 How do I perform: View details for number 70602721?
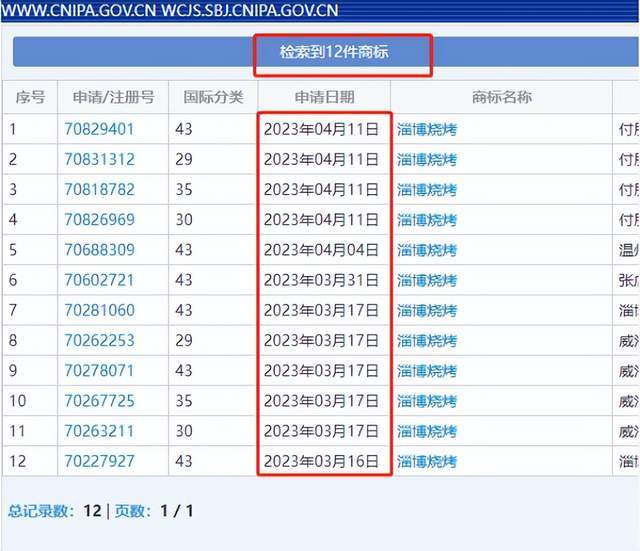point(99,280)
